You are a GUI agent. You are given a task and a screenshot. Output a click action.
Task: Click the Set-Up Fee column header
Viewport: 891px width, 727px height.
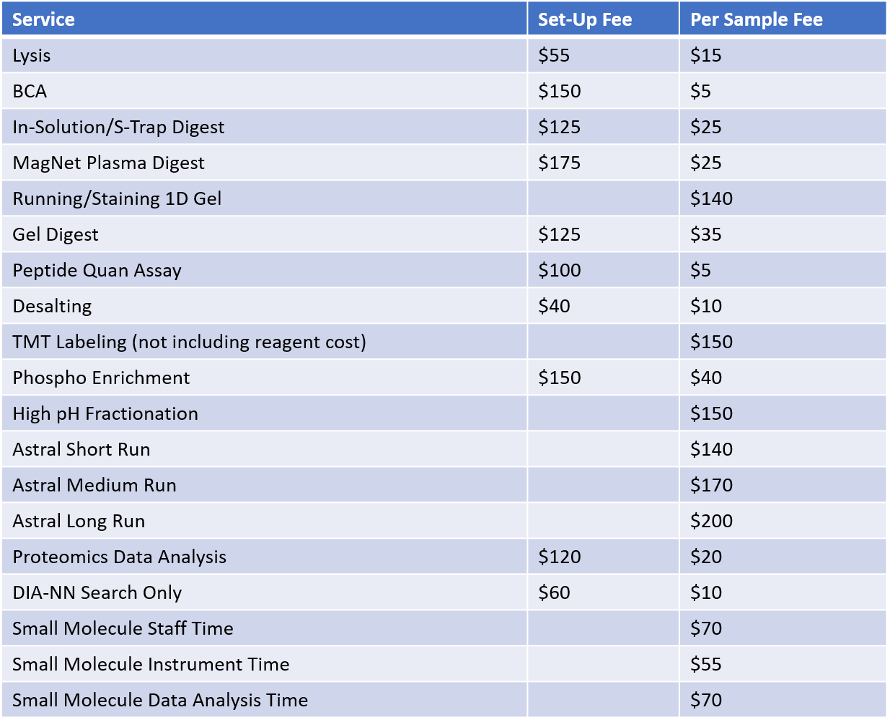pyautogui.click(x=585, y=19)
